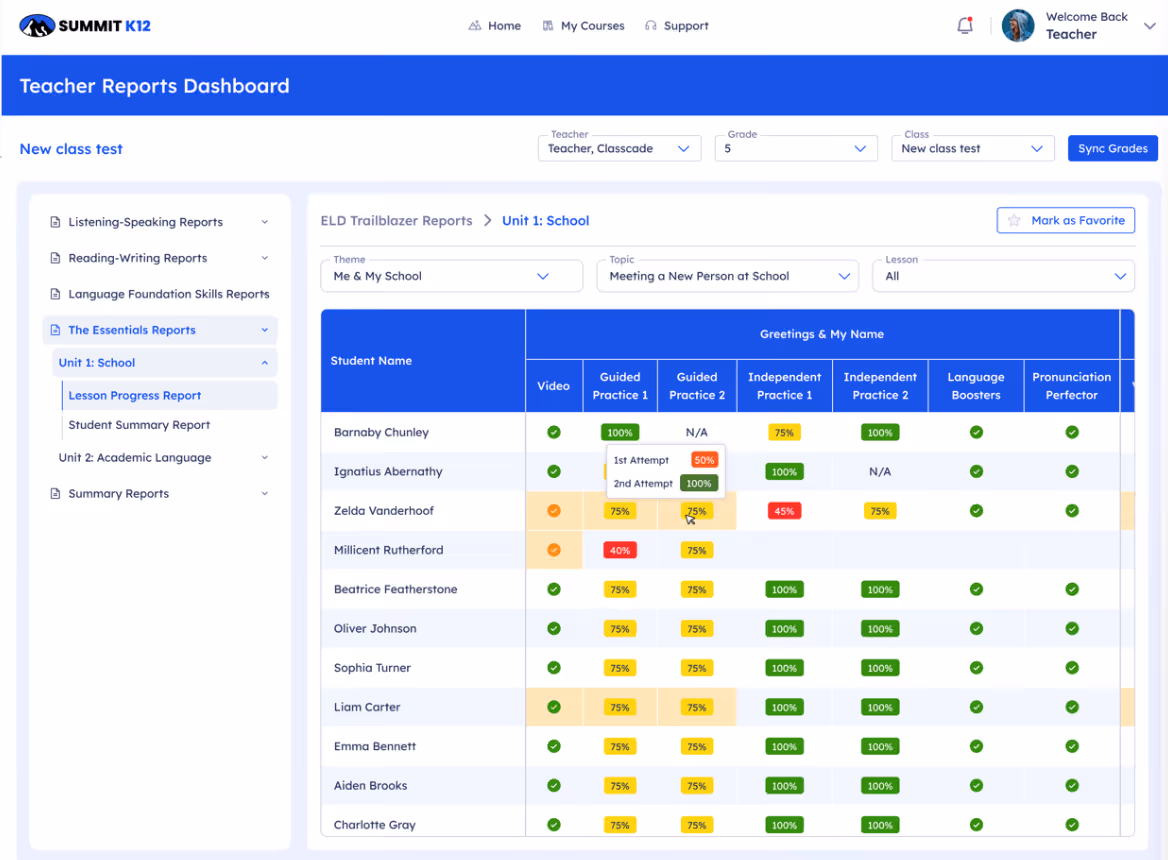Click Charlotte Gray's Video checkmark

pyautogui.click(x=553, y=825)
